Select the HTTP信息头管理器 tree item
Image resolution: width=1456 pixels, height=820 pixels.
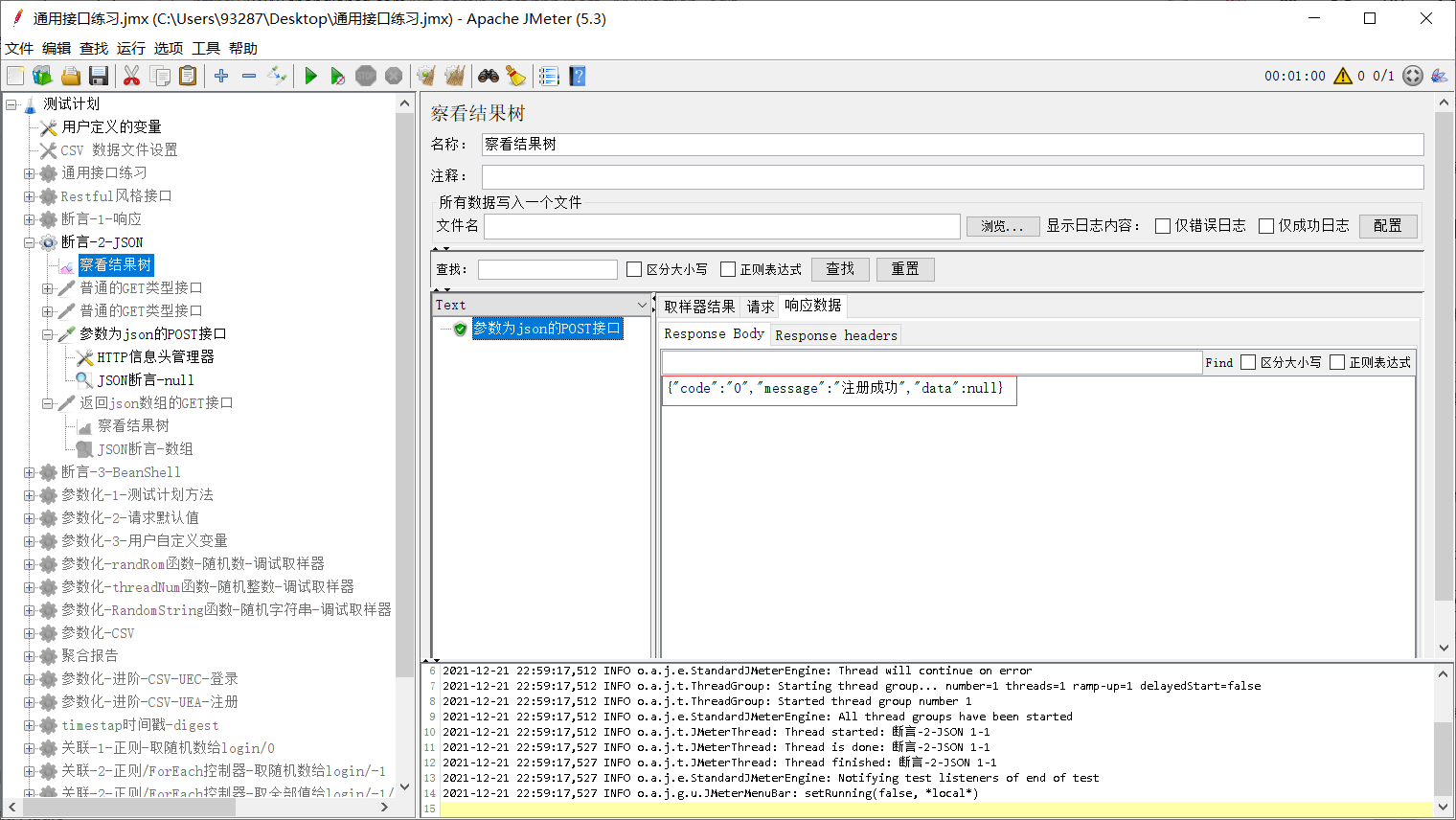155,357
